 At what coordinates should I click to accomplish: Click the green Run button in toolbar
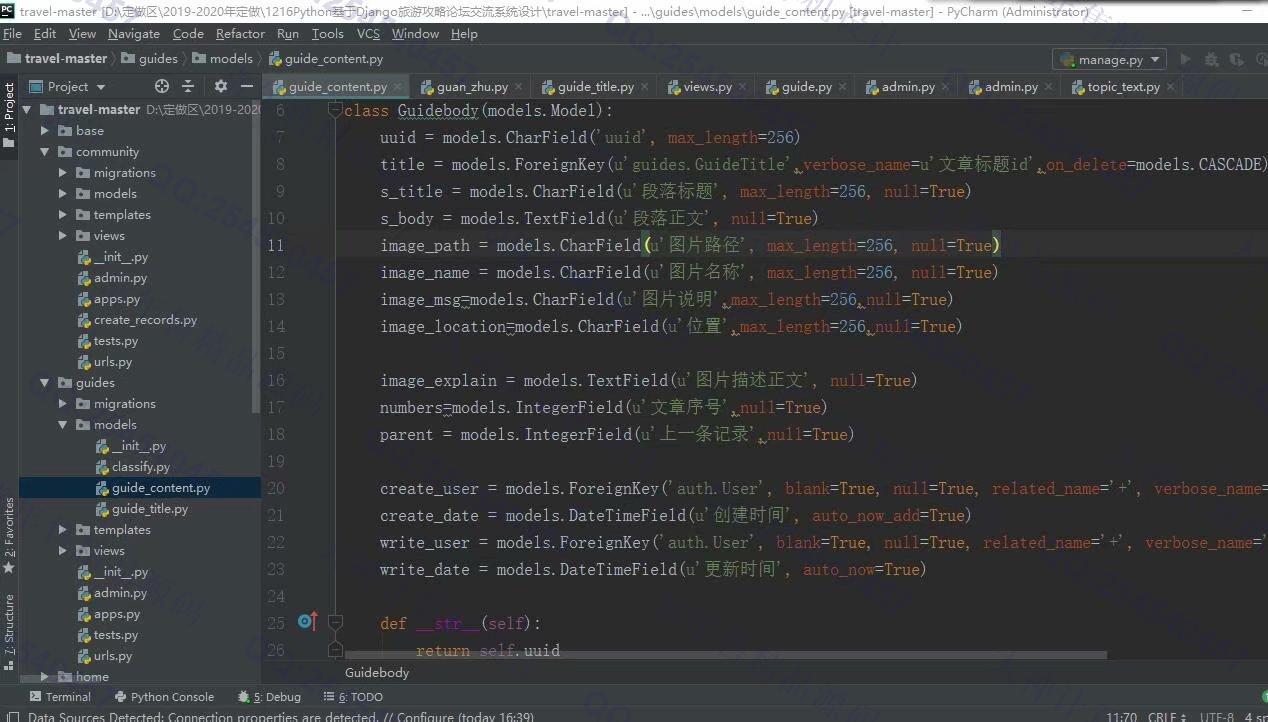click(x=1186, y=59)
